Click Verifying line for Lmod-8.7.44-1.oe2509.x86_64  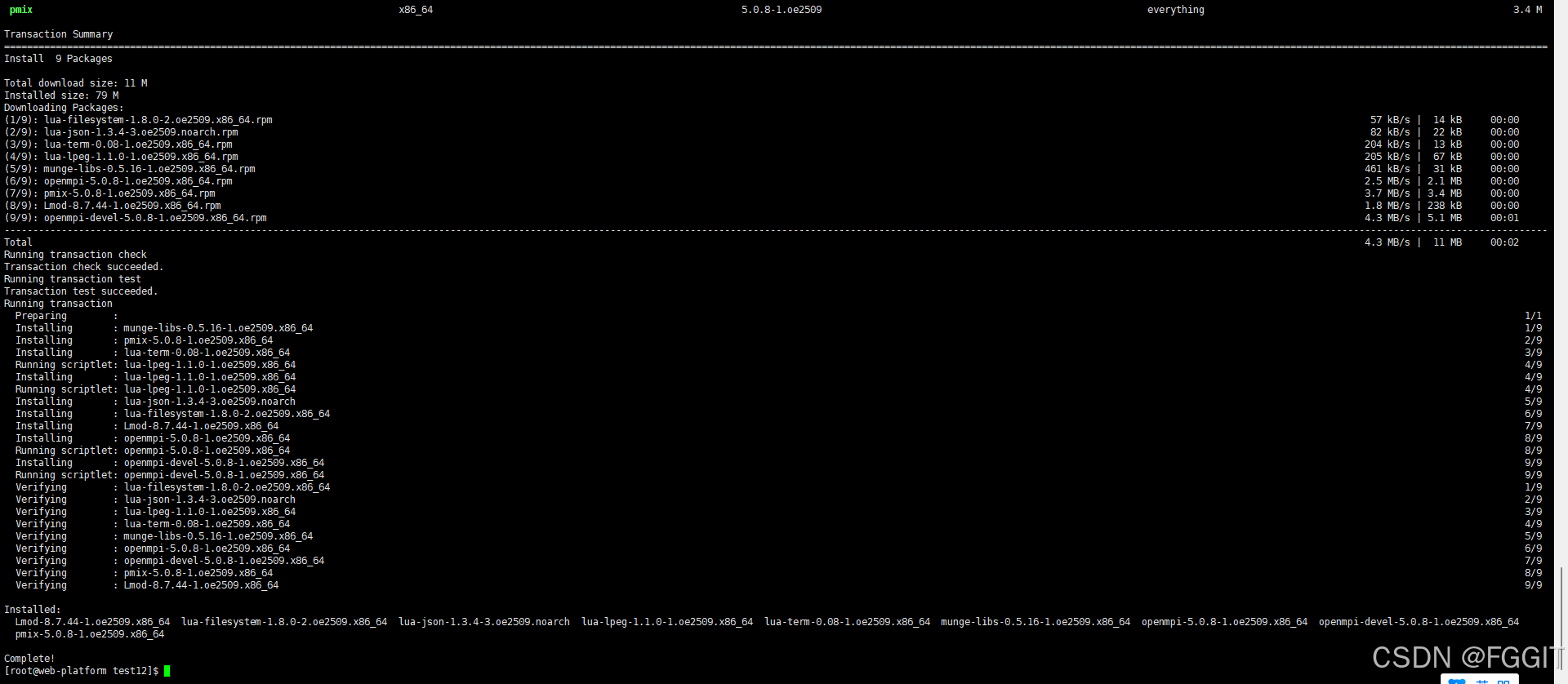click(x=147, y=585)
